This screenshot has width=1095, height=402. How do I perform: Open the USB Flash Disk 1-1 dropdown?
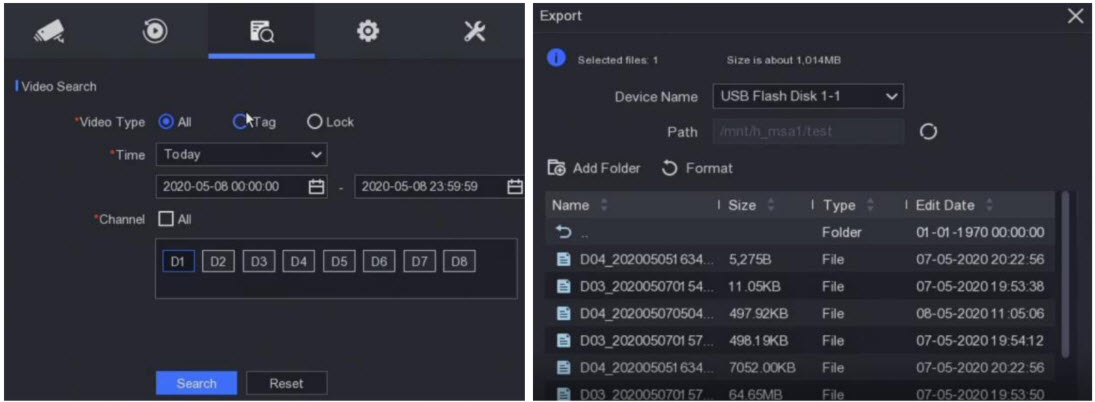pyautogui.click(x=808, y=97)
